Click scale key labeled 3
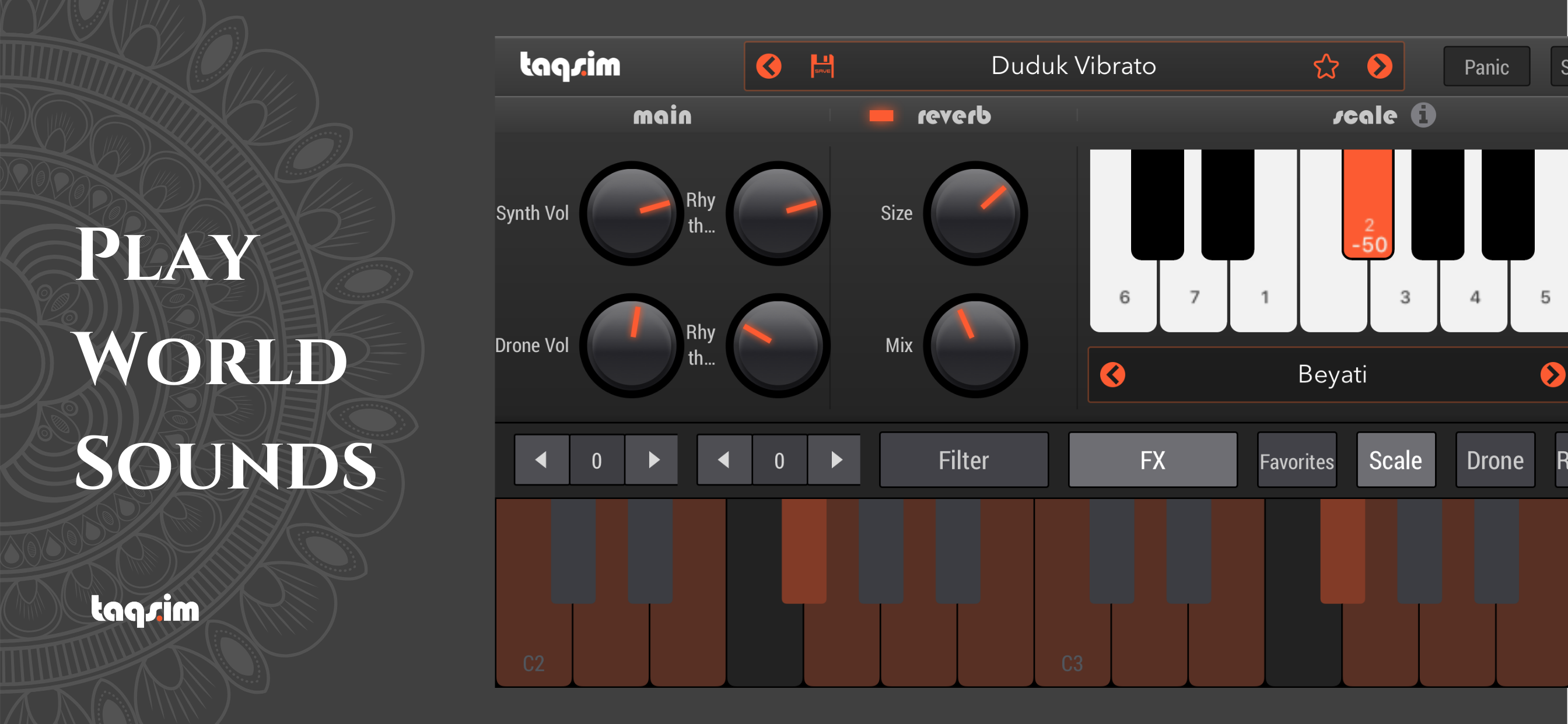1568x724 pixels. (1404, 298)
